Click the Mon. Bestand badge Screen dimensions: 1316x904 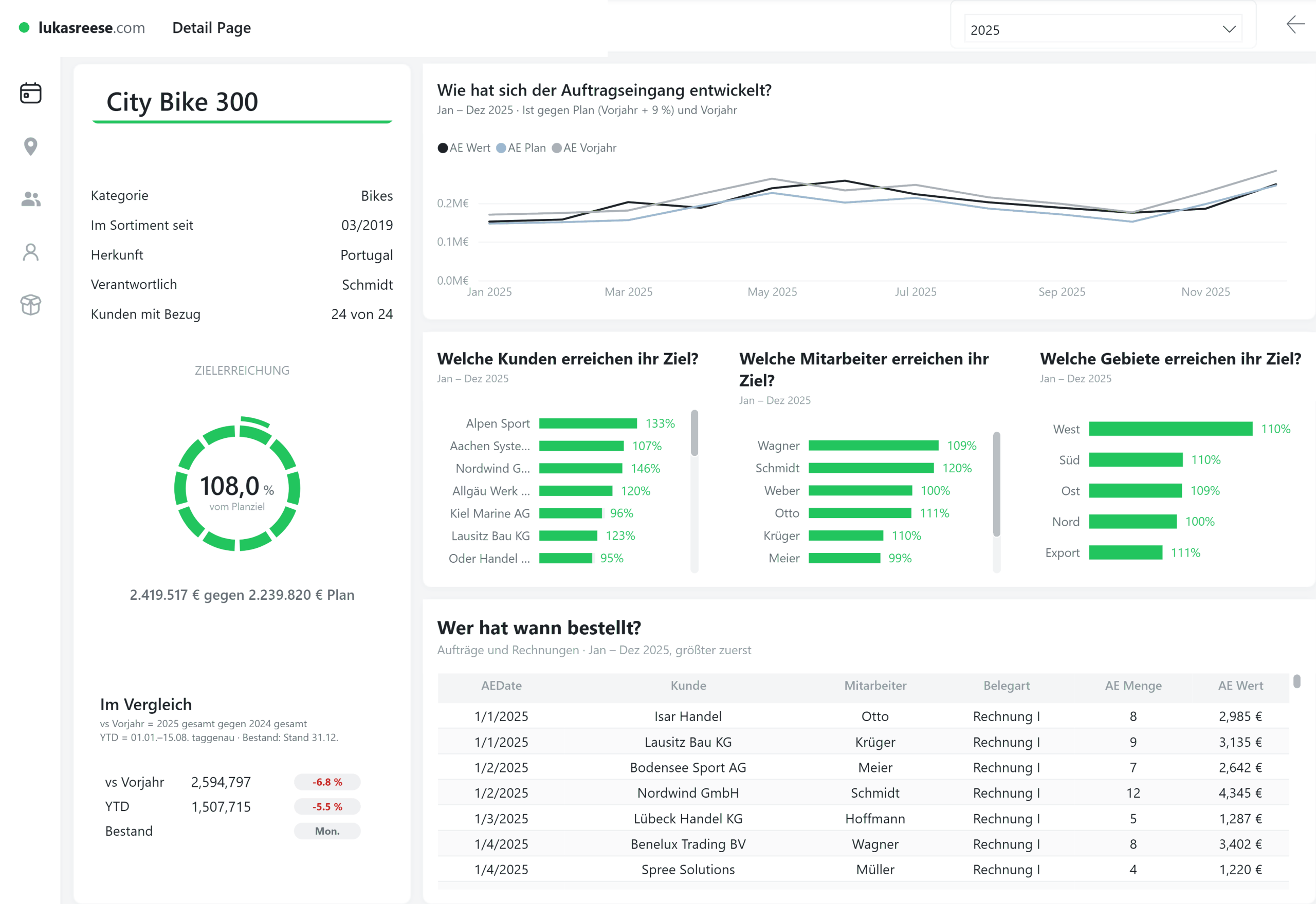[327, 831]
